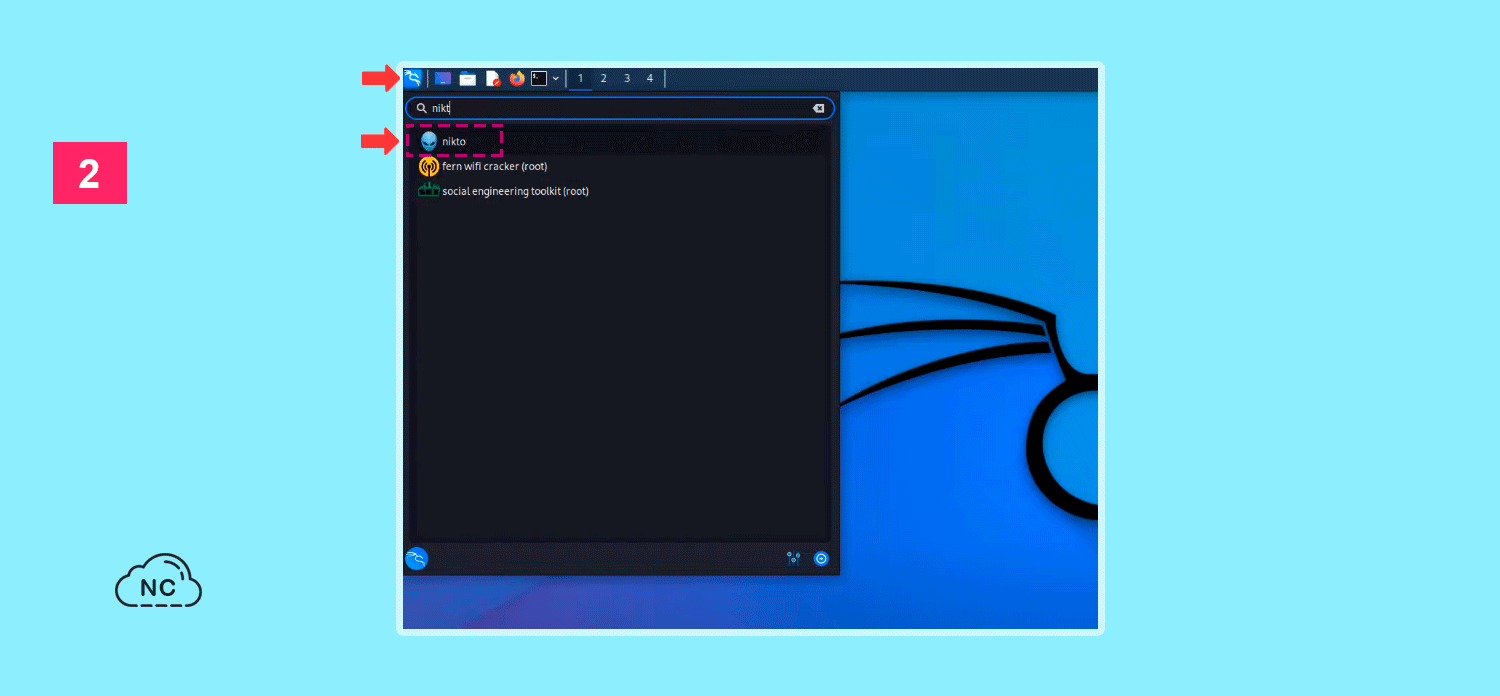The height and width of the screenshot is (696, 1500).
Task: Click the Kali user avatar in menu footer
Action: coord(417,559)
